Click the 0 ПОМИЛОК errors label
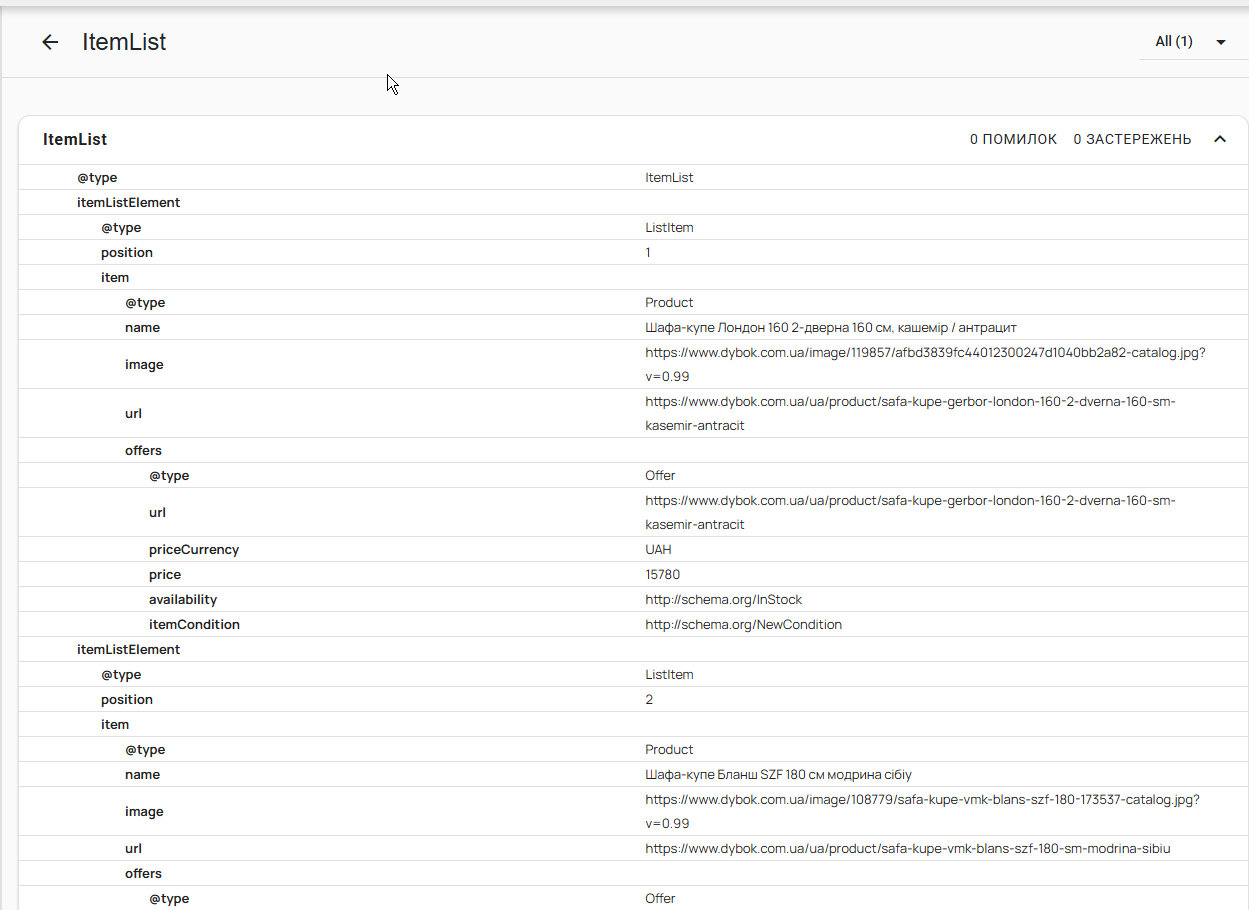The width and height of the screenshot is (1249, 910). pyautogui.click(x=1013, y=139)
